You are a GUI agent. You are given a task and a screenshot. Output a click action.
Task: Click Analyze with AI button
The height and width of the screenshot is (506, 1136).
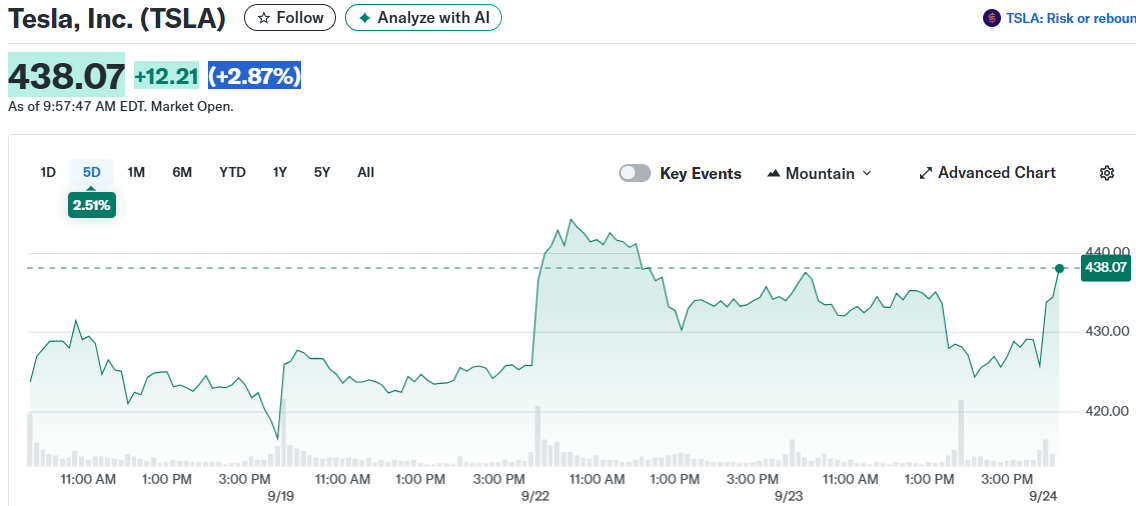pos(423,18)
